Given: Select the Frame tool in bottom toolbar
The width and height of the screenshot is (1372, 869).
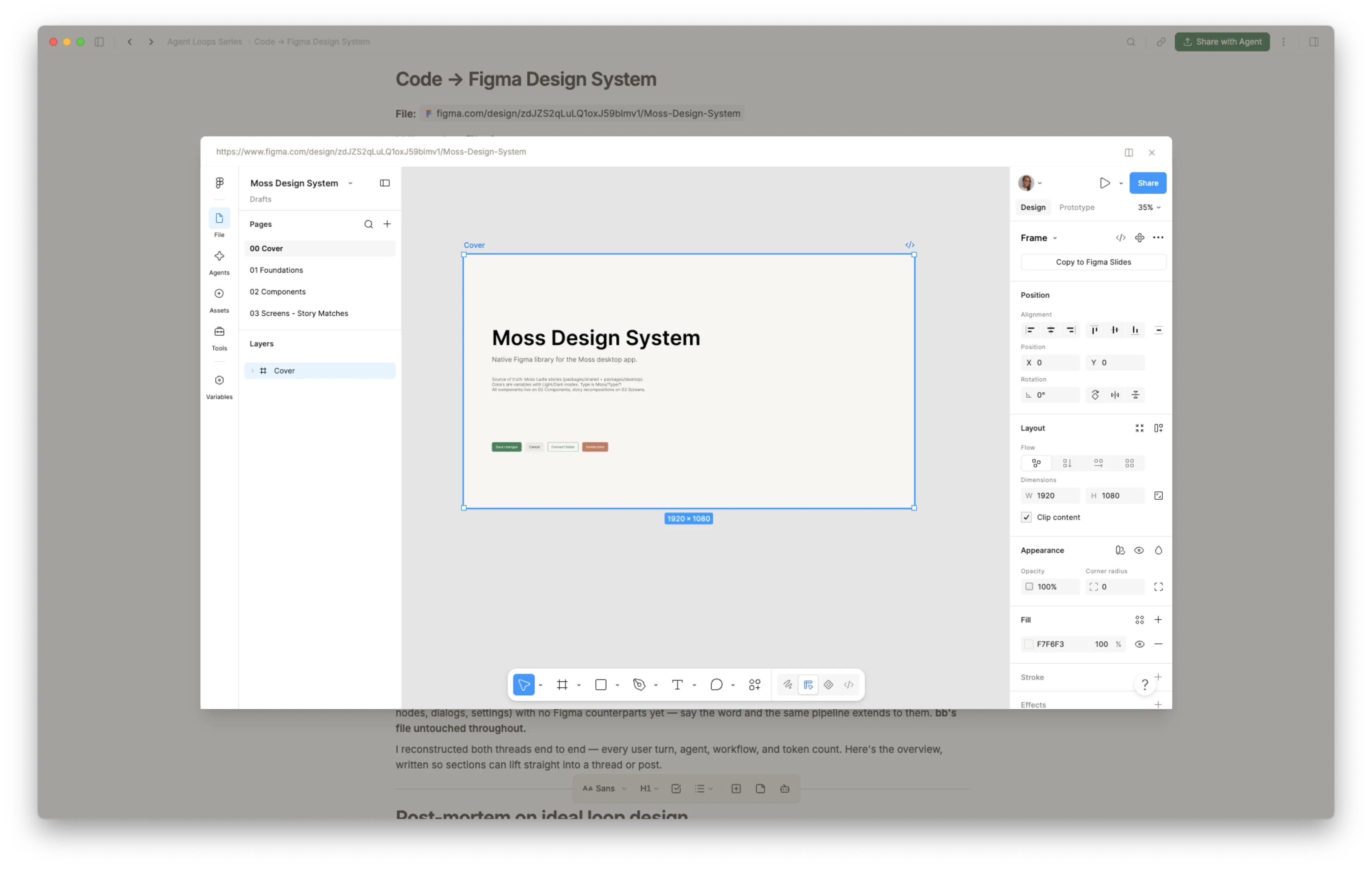Looking at the screenshot, I should click(562, 684).
